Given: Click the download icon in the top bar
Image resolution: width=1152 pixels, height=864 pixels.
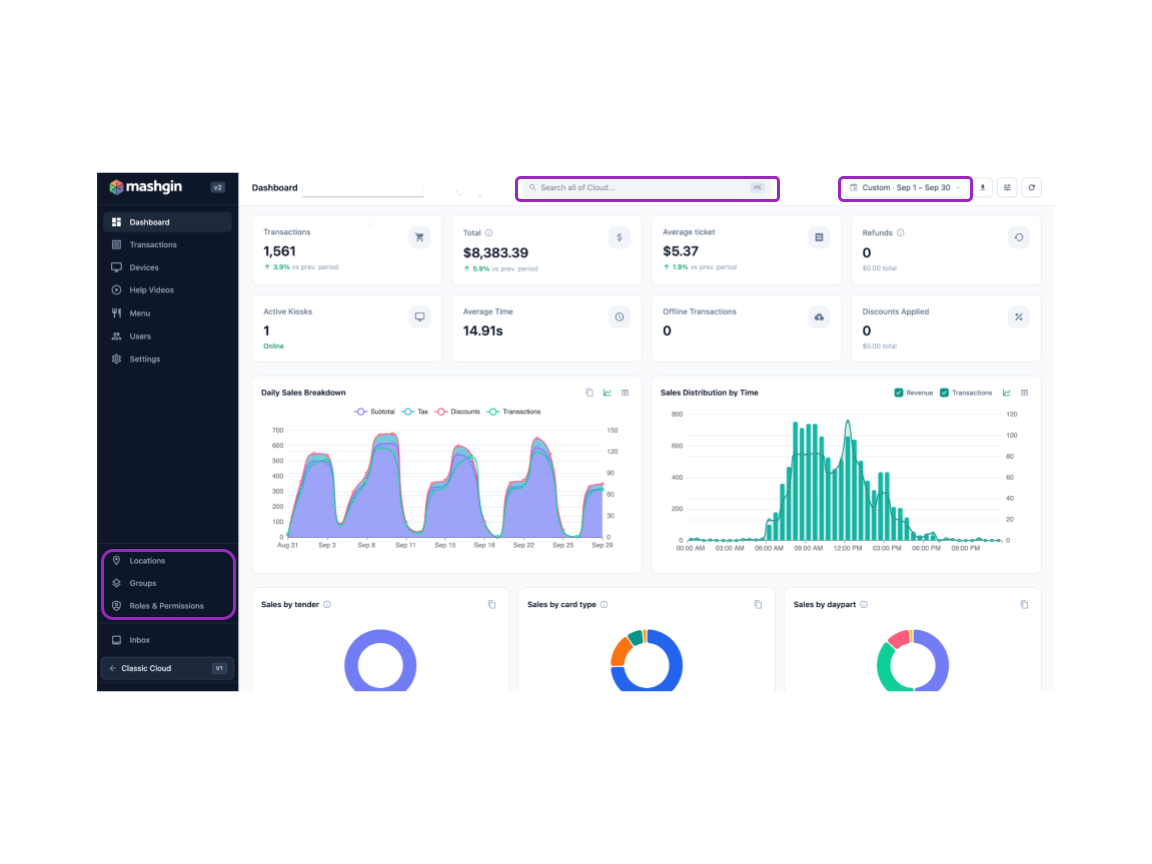Looking at the screenshot, I should (x=983, y=188).
